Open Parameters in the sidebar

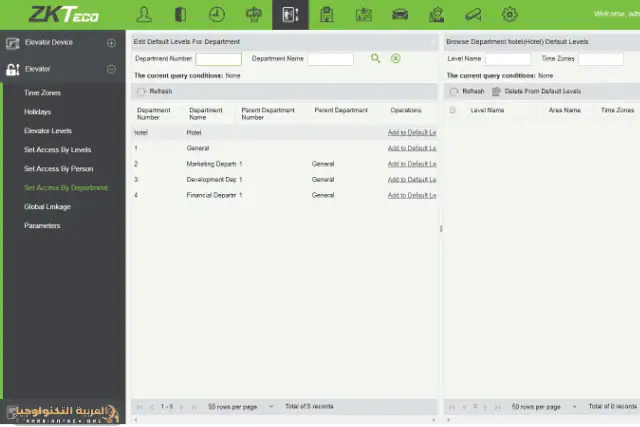point(42,226)
